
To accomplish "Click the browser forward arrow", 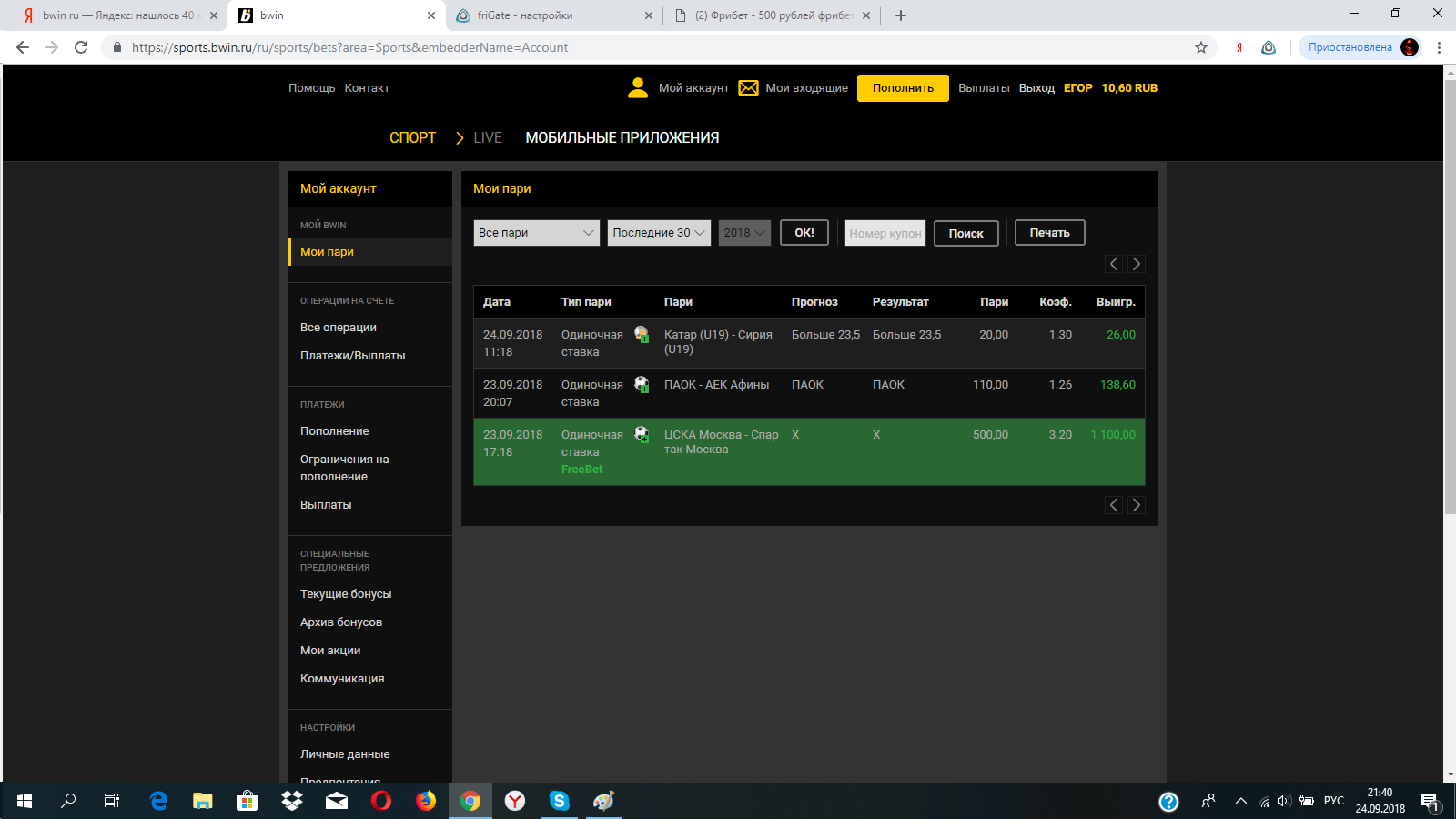I will click(x=52, y=47).
